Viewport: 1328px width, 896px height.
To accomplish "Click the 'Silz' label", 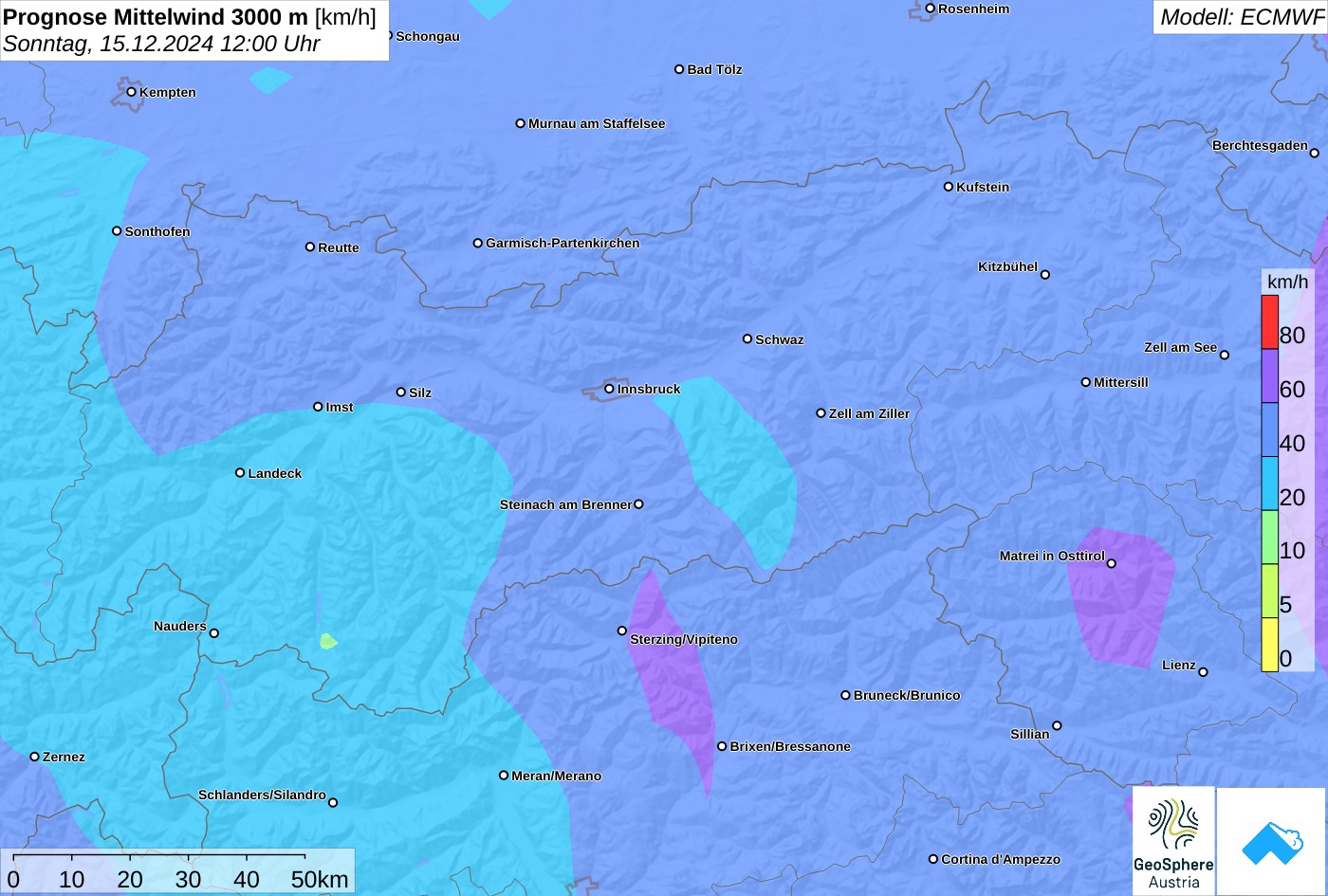I will (x=420, y=393).
